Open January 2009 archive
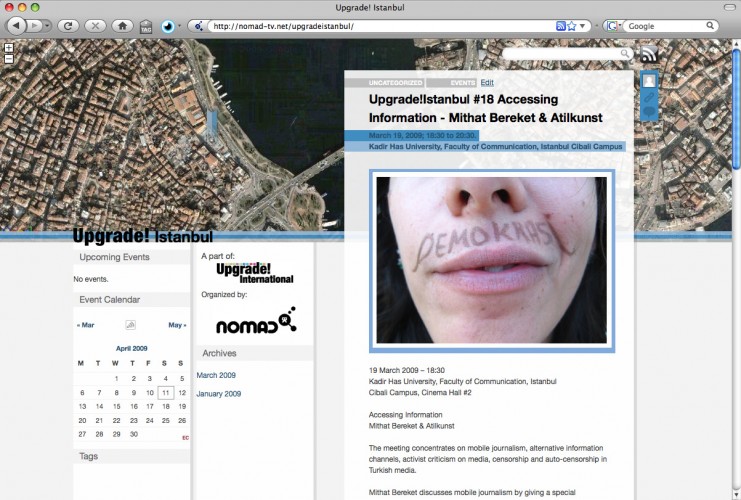 219,394
